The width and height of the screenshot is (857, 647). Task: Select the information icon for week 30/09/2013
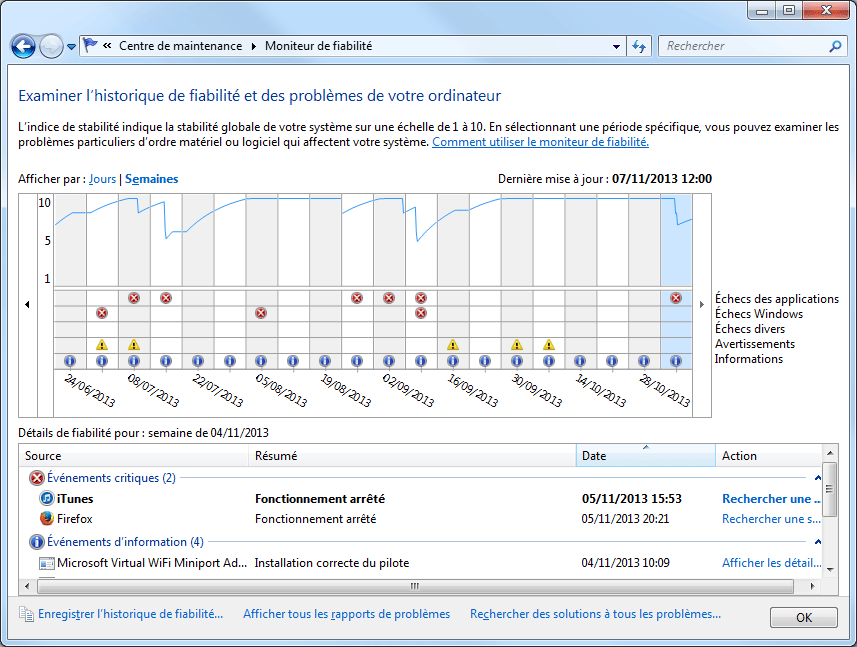(x=516, y=361)
